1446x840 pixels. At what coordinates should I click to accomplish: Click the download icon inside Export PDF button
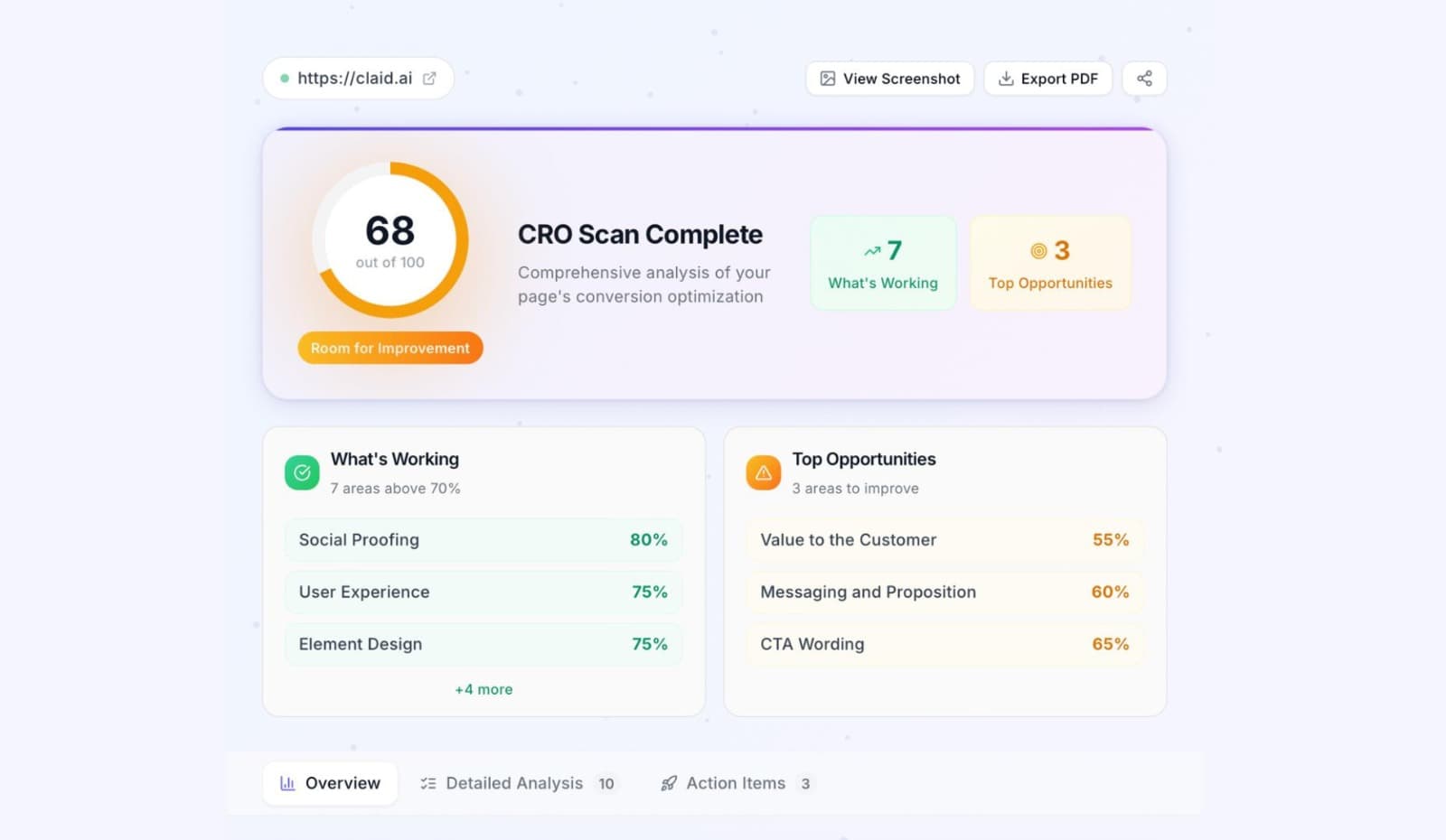[1006, 79]
